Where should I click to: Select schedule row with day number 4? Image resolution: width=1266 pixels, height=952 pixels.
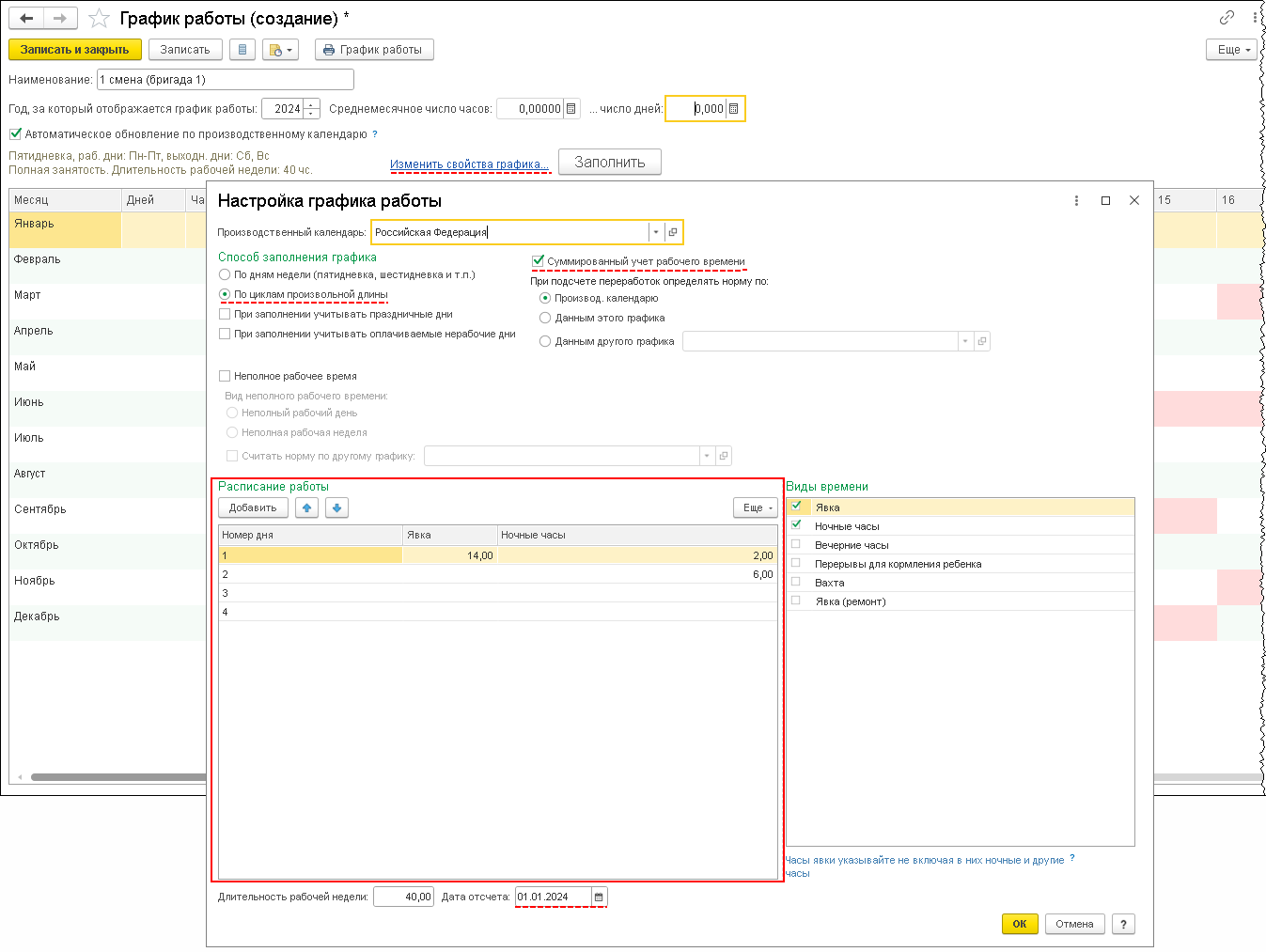tap(498, 612)
